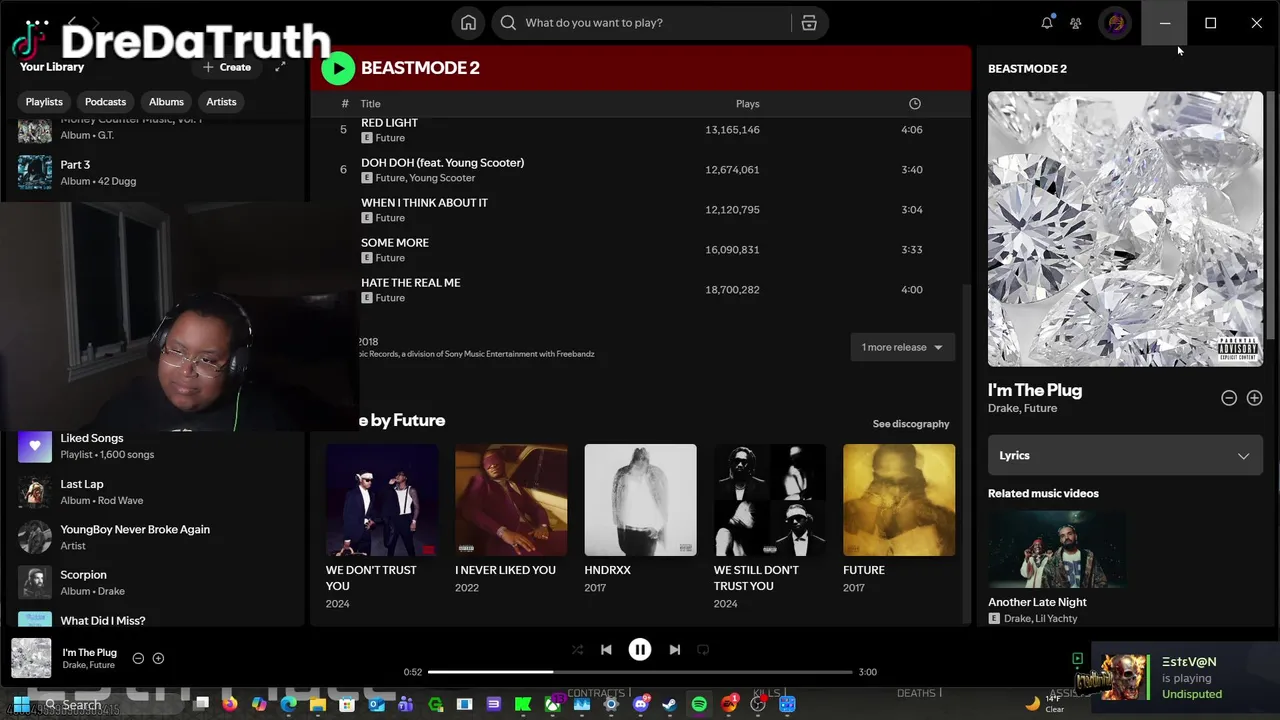This screenshot has height=720, width=1280.
Task: Filter library by Podcasts
Action: click(x=105, y=101)
